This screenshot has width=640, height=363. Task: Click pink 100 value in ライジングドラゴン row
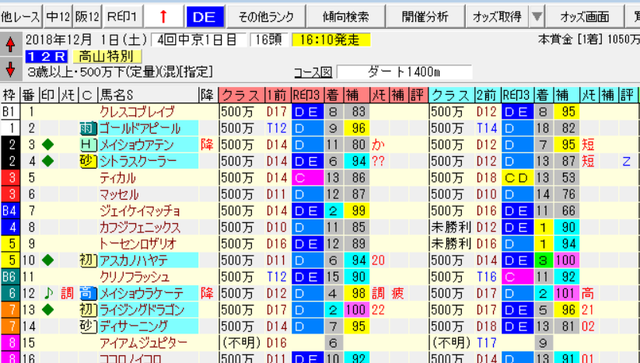pos(356,310)
